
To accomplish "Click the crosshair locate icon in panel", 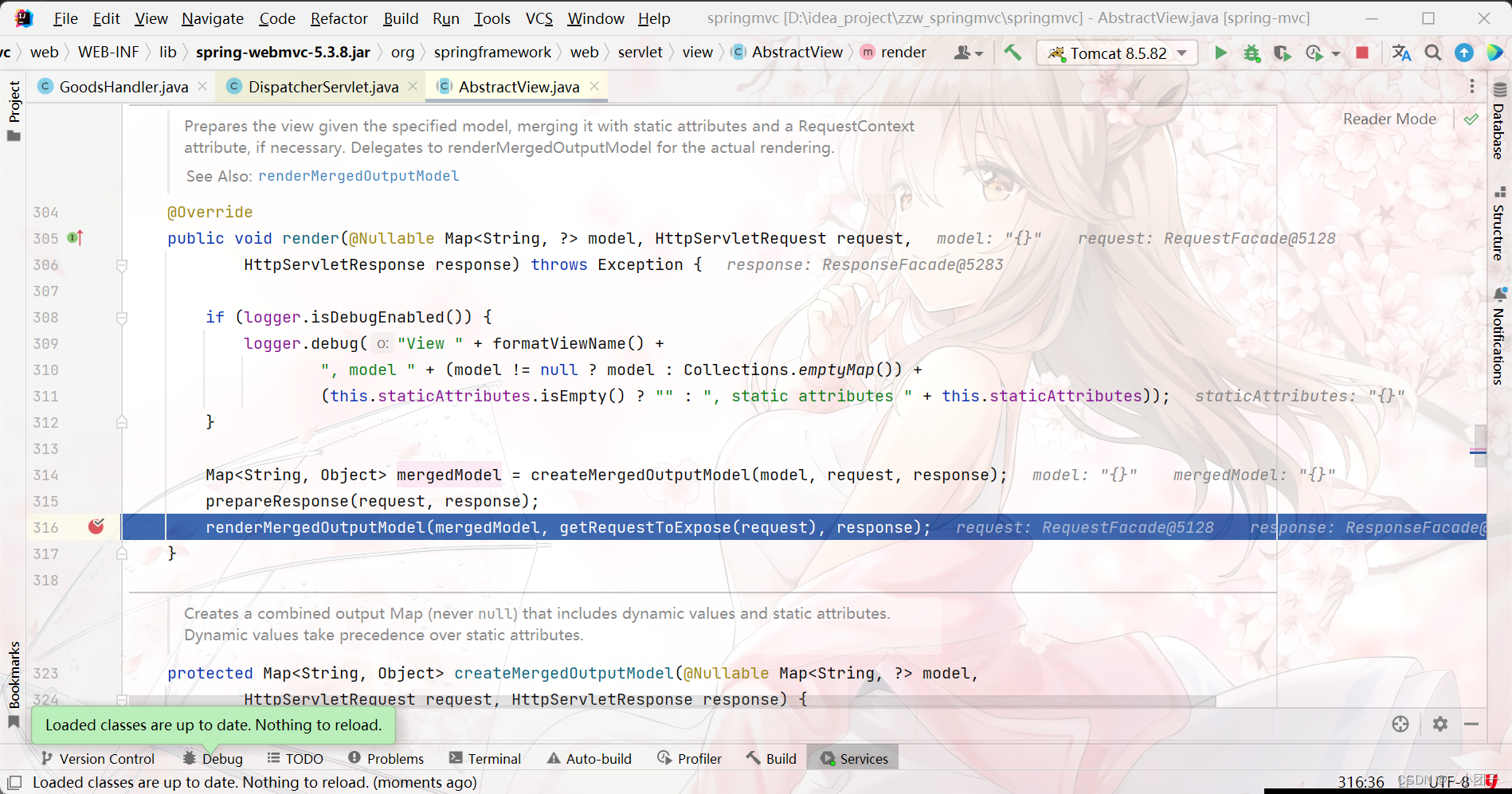I will click(x=1400, y=724).
